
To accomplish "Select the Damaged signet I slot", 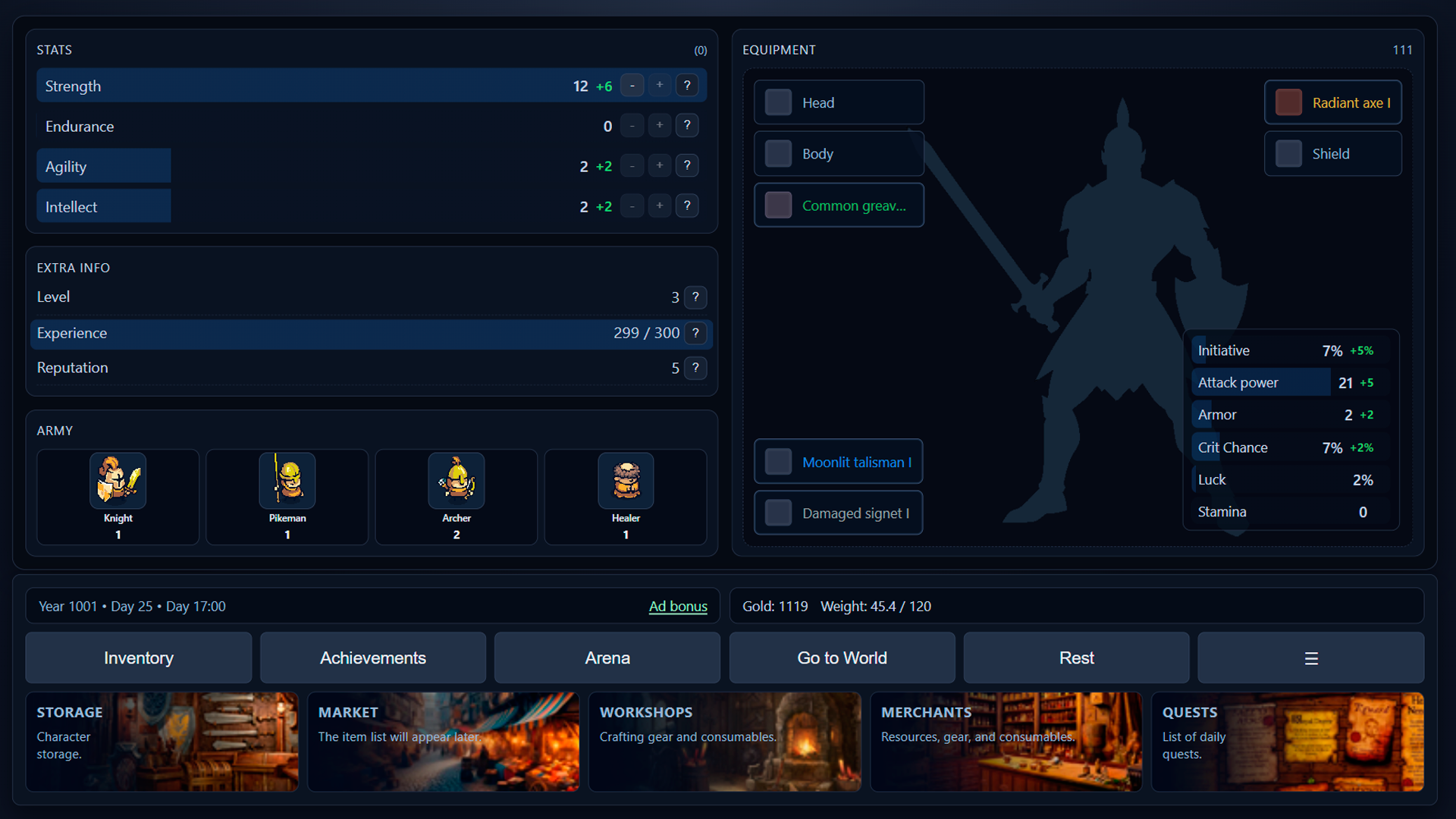I will 838,513.
